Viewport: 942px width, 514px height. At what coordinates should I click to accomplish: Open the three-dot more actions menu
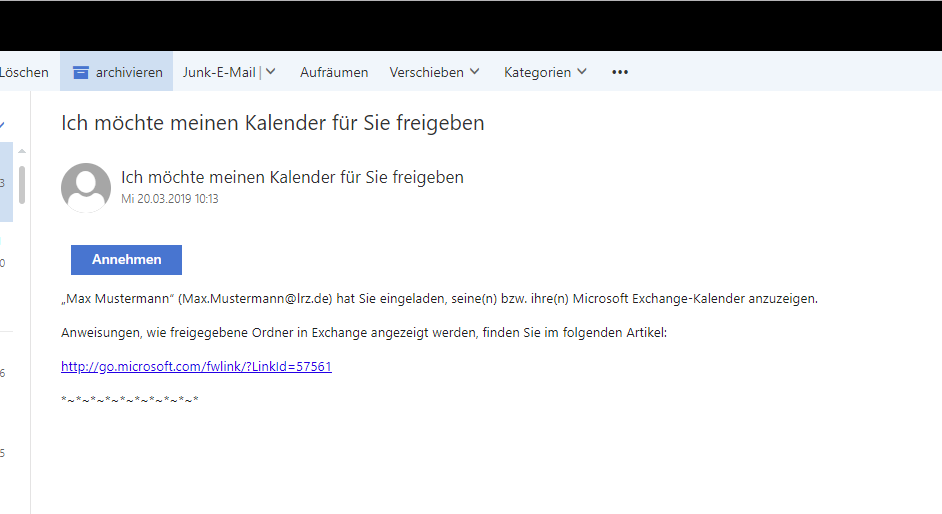pos(620,72)
